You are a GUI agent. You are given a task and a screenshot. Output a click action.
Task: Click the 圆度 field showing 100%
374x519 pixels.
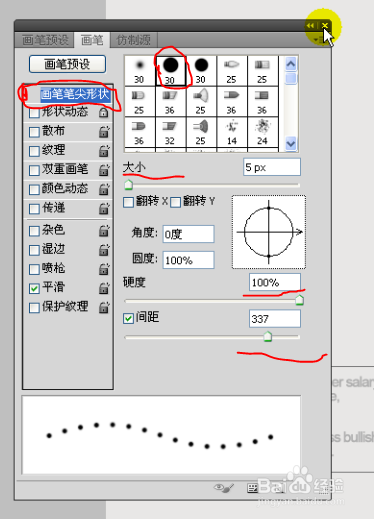(x=188, y=260)
